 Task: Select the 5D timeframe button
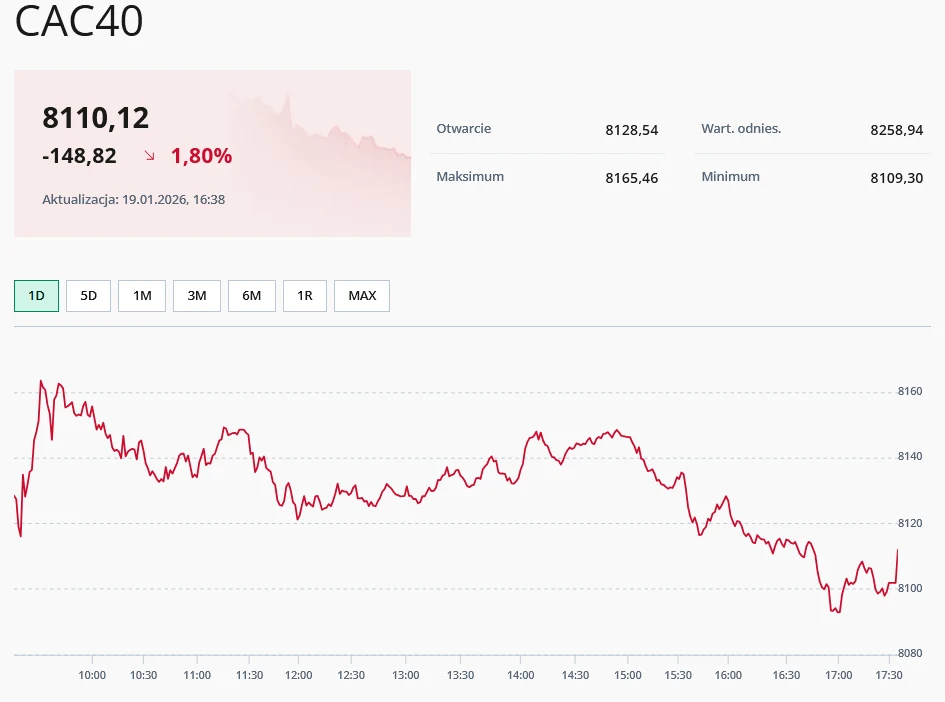pyautogui.click(x=88, y=295)
